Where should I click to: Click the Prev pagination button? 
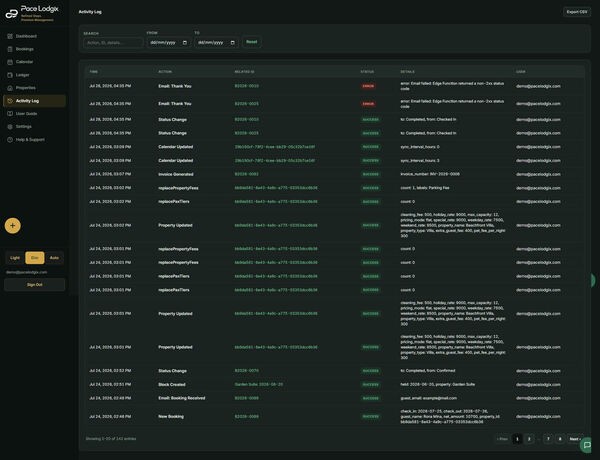tap(502, 439)
